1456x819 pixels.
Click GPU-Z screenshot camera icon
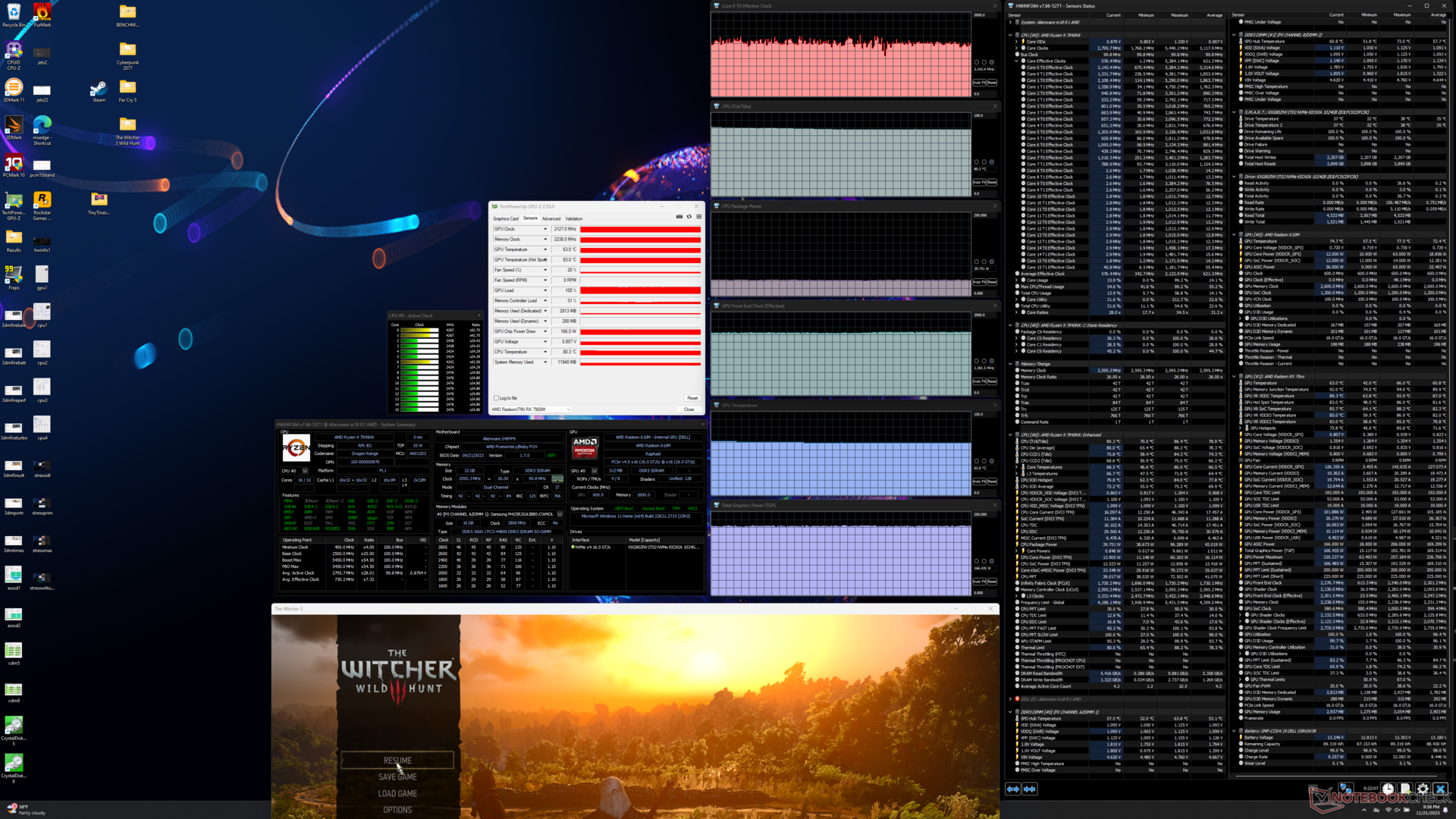pos(679,217)
